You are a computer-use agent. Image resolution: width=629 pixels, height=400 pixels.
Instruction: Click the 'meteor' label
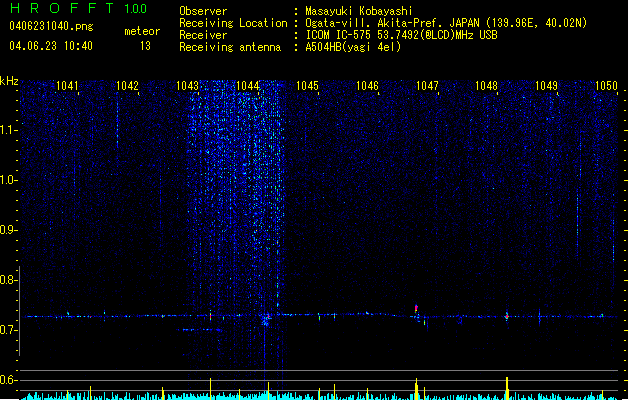point(142,31)
